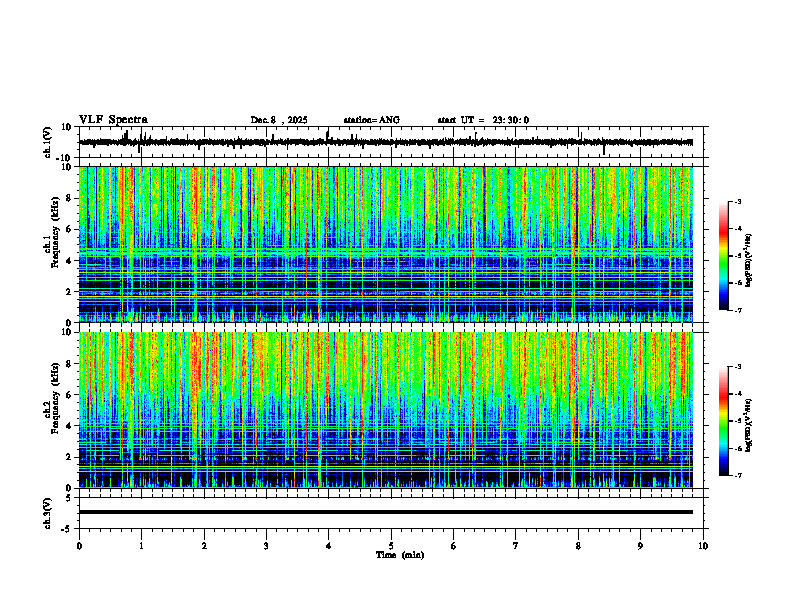
Task: Click the time axis tick label "9"
Action: [x=640, y=546]
